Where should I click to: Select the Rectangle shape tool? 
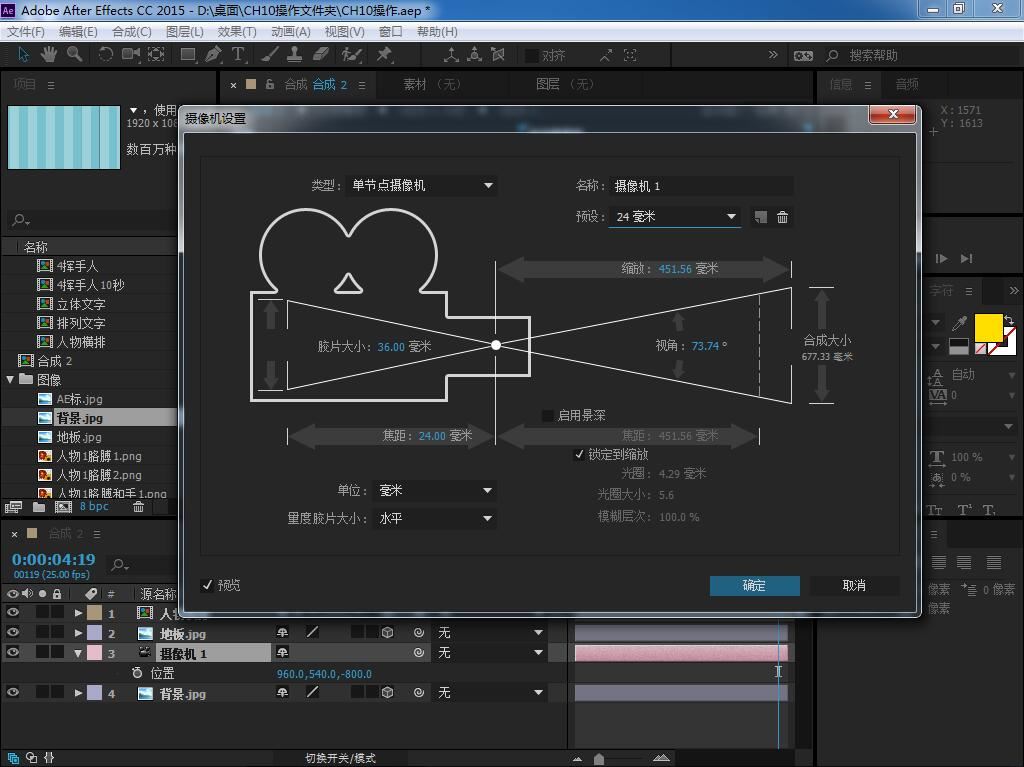(188, 55)
